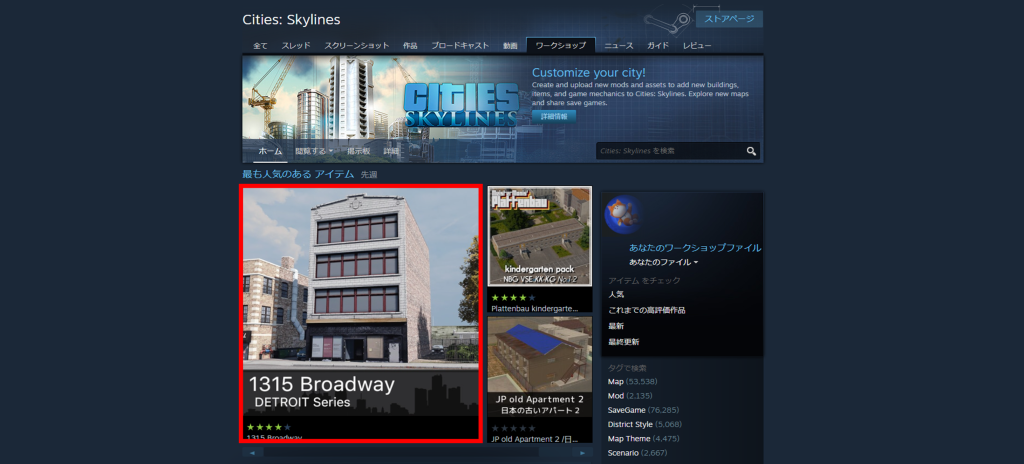1024x464 pixels.
Task: Open the 掲示板 workshop sub-tab
Action: click(359, 151)
